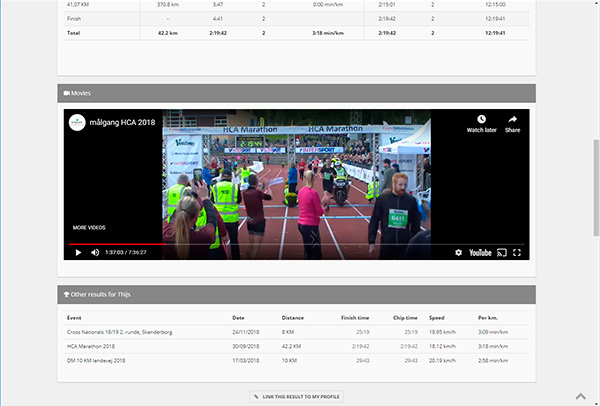Click the Speed column header
The width and height of the screenshot is (600, 406).
coord(437,318)
